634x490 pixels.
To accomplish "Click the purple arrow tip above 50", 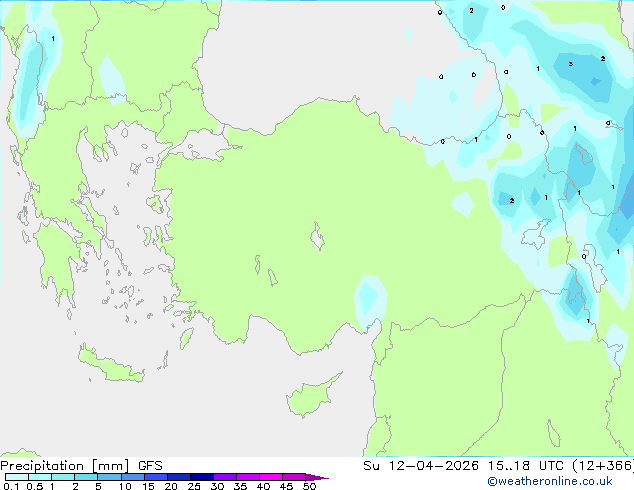I will [x=317, y=477].
